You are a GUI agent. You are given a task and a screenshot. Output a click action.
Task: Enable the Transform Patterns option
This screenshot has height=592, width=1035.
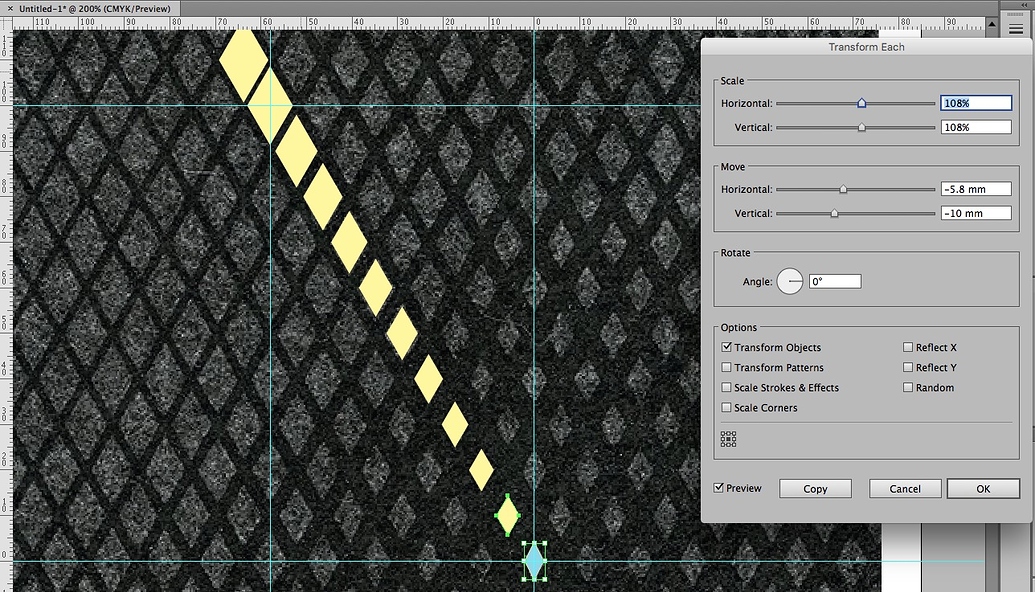pos(726,367)
